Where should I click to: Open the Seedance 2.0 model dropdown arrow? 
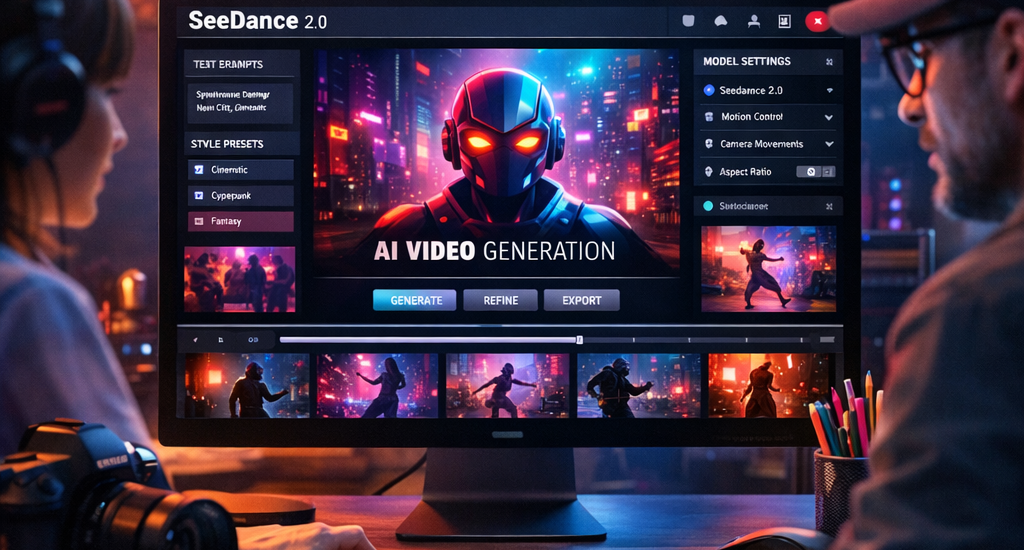[x=829, y=91]
